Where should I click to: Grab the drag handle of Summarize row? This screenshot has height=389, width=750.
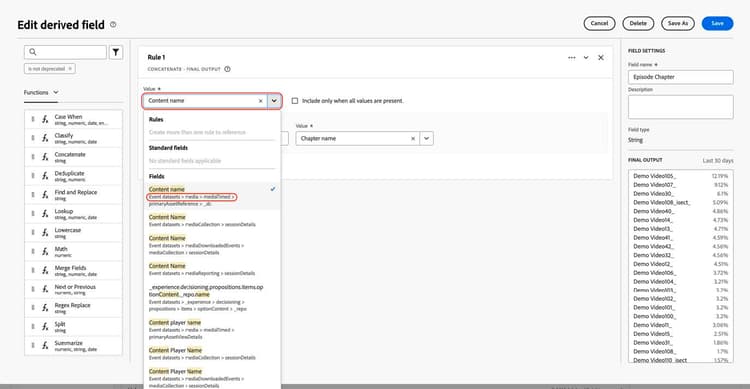(x=33, y=345)
